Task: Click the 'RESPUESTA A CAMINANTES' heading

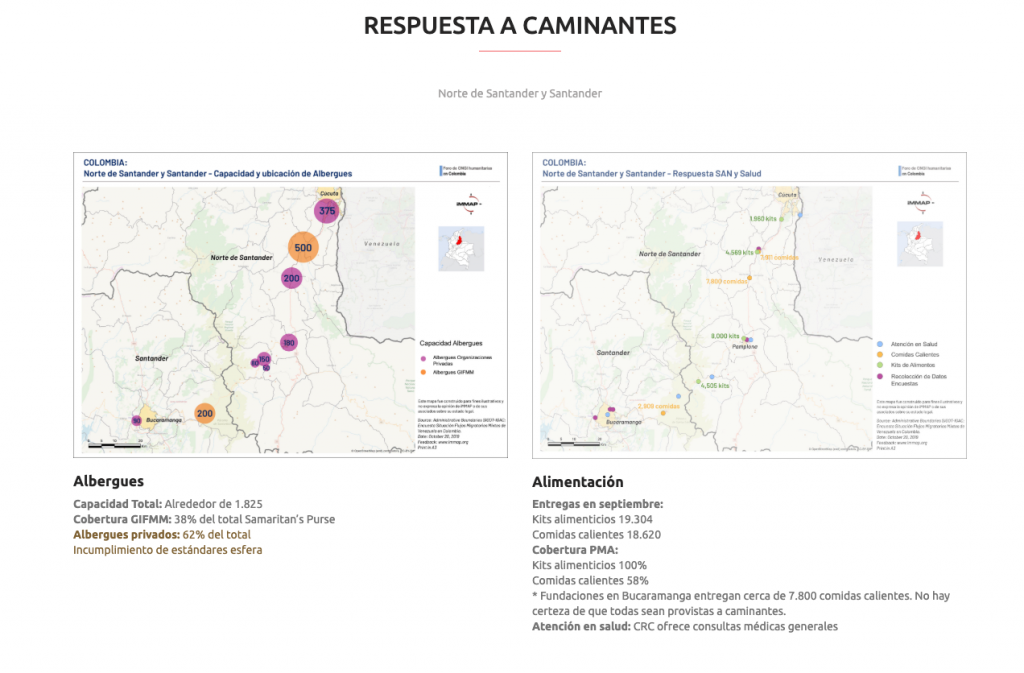Action: pos(520,26)
